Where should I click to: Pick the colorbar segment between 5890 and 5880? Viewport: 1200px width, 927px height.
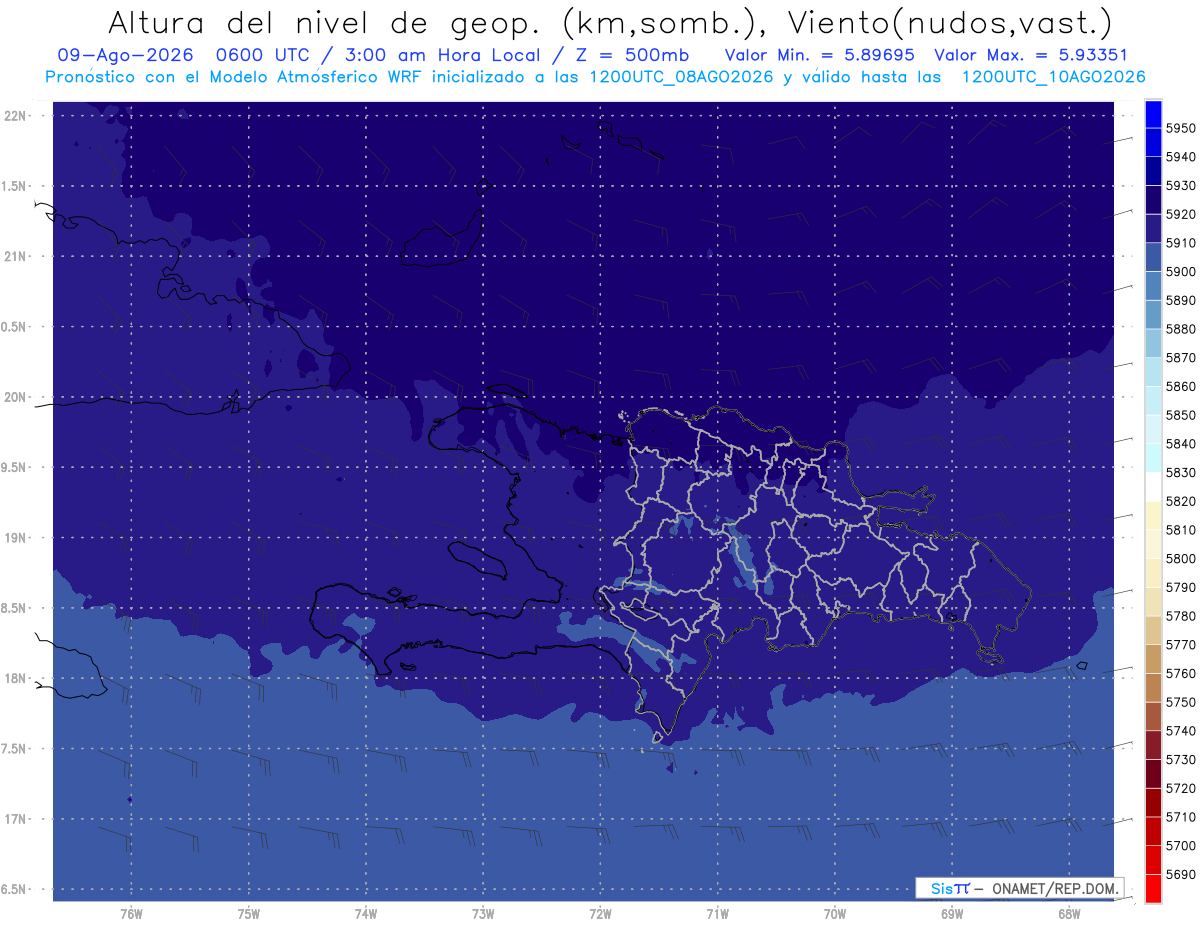pos(1153,314)
